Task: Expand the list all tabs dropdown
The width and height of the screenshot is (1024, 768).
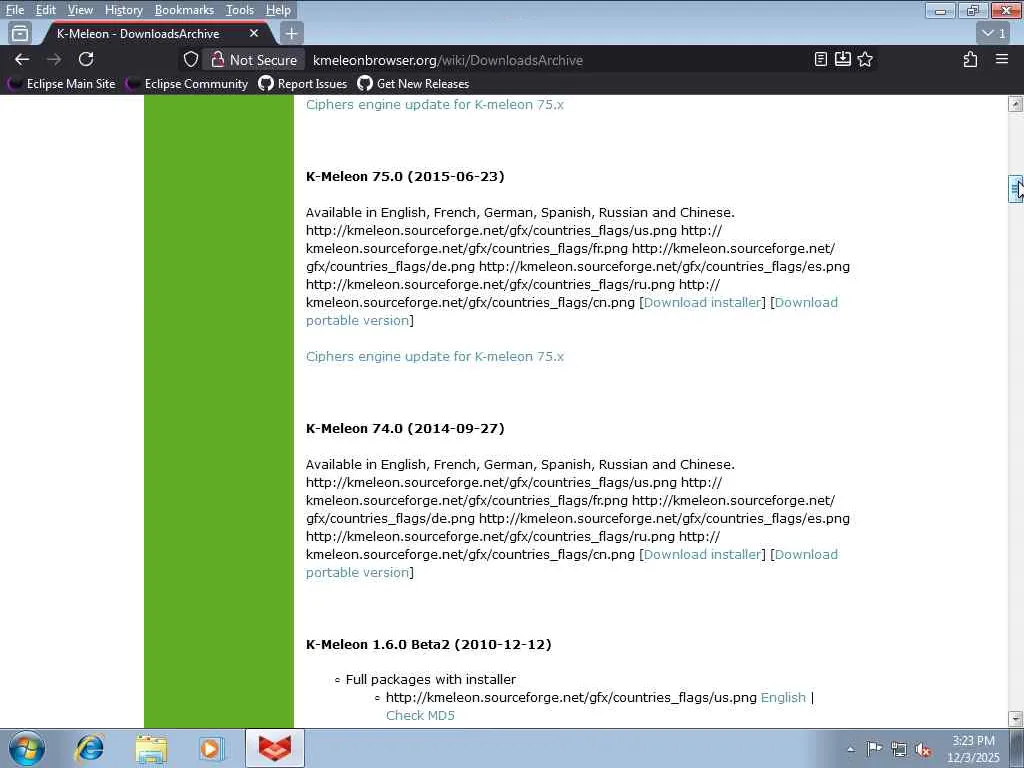Action: [x=995, y=33]
